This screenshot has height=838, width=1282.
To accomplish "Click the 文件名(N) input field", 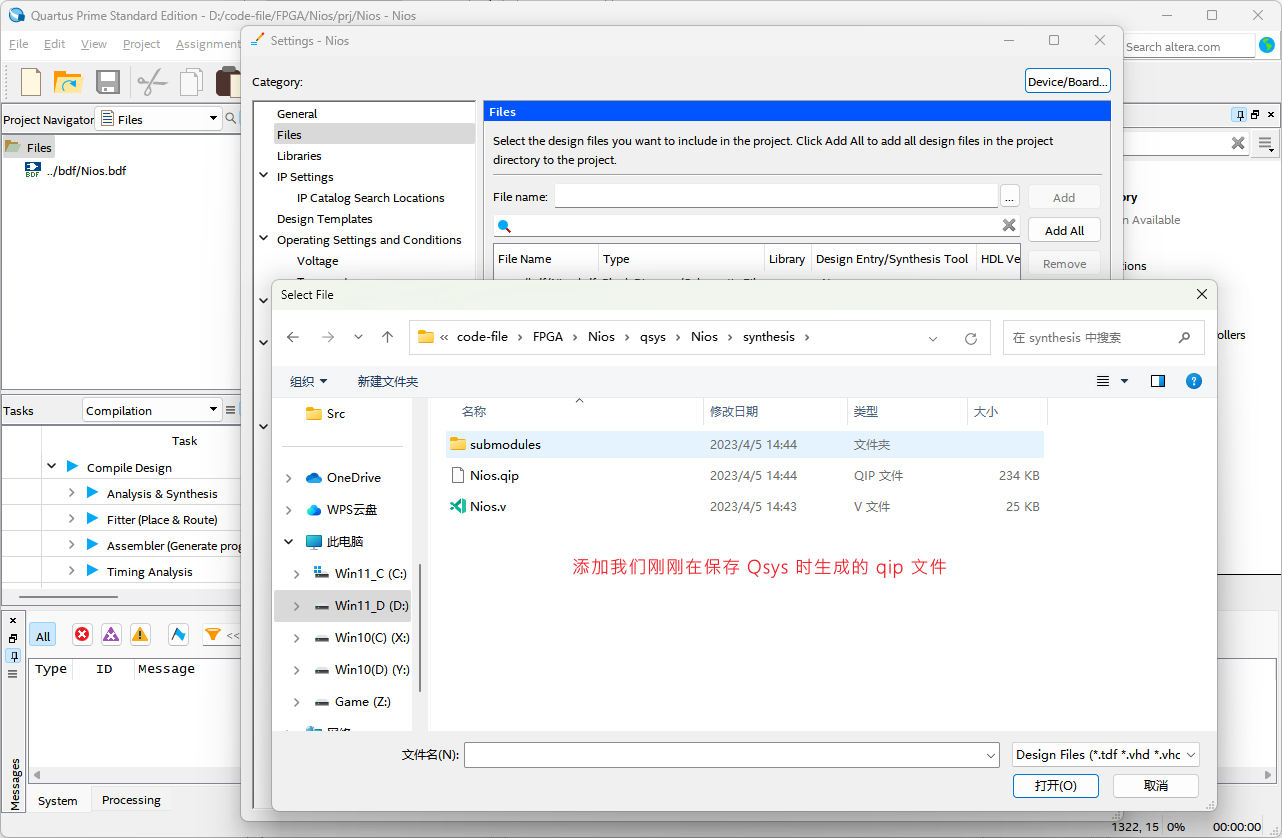I will click(732, 755).
